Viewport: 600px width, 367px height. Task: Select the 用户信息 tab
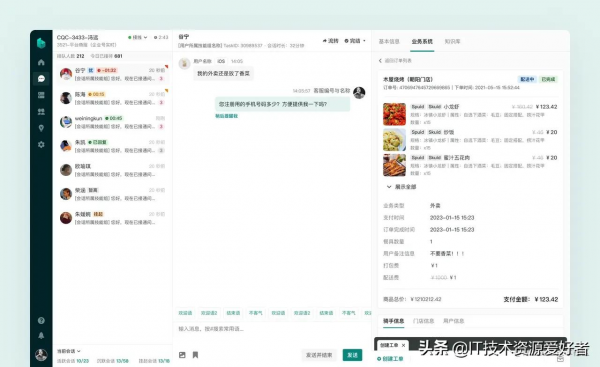(453, 321)
